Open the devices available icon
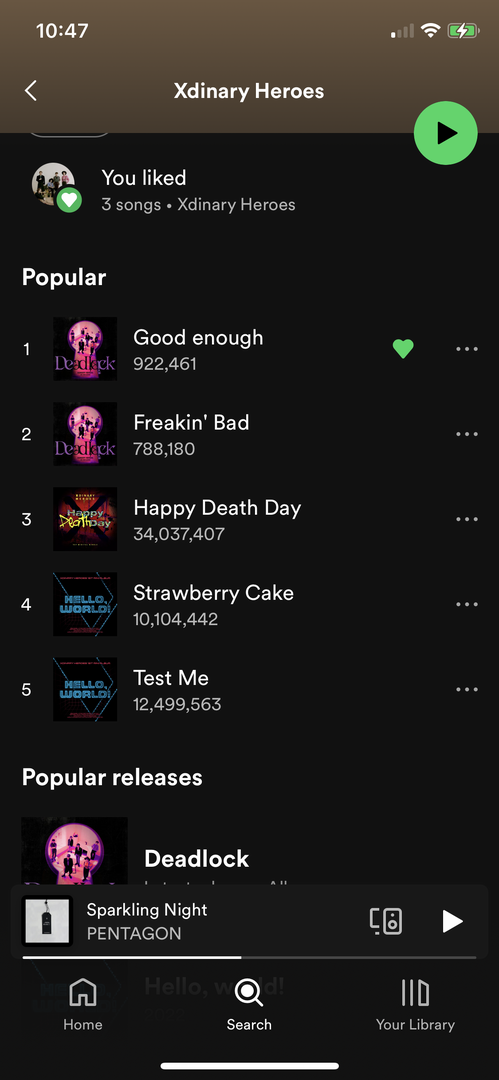499x1080 pixels. [x=386, y=921]
